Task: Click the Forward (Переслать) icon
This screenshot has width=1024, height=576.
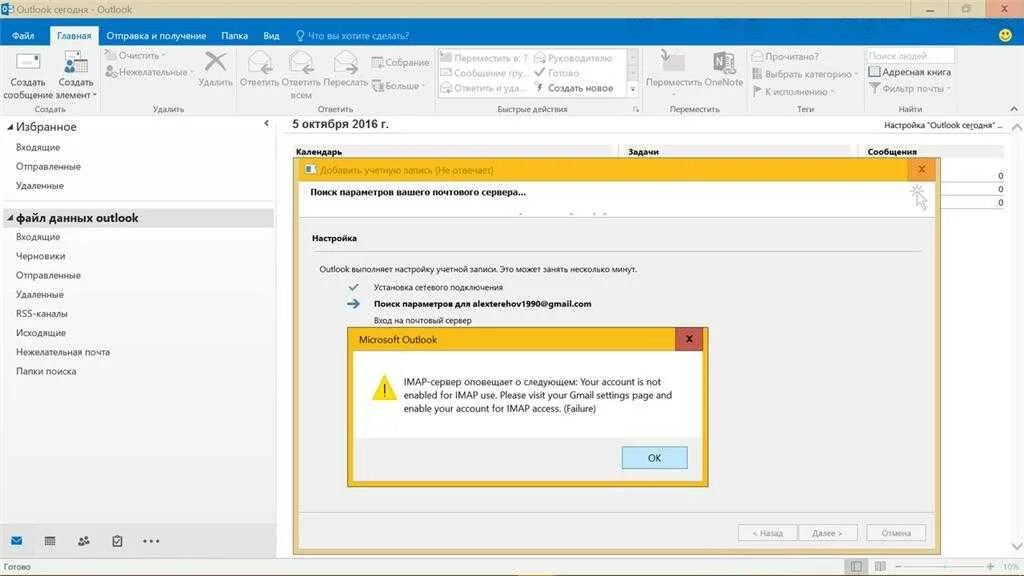Action: (x=345, y=63)
